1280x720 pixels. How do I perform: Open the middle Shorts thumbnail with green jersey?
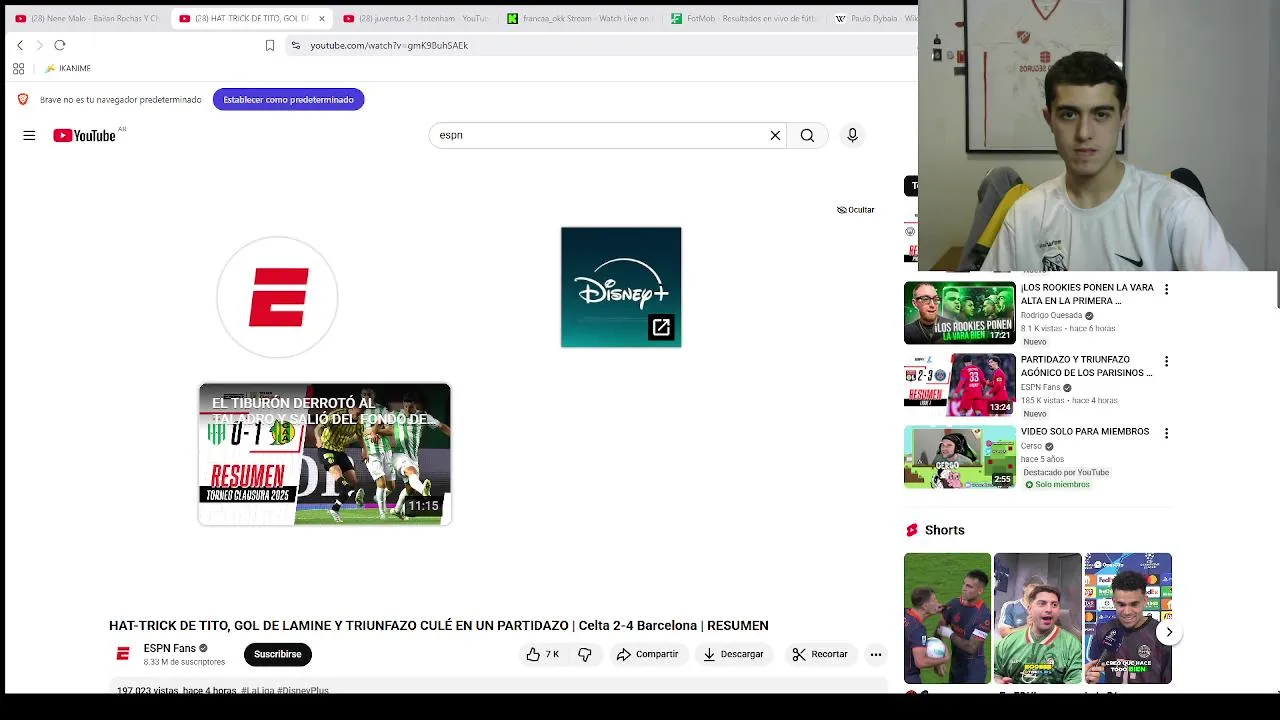(x=1037, y=618)
